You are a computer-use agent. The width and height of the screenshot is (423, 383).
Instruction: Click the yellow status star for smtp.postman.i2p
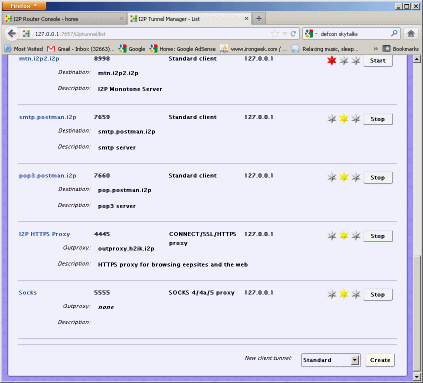coord(344,119)
